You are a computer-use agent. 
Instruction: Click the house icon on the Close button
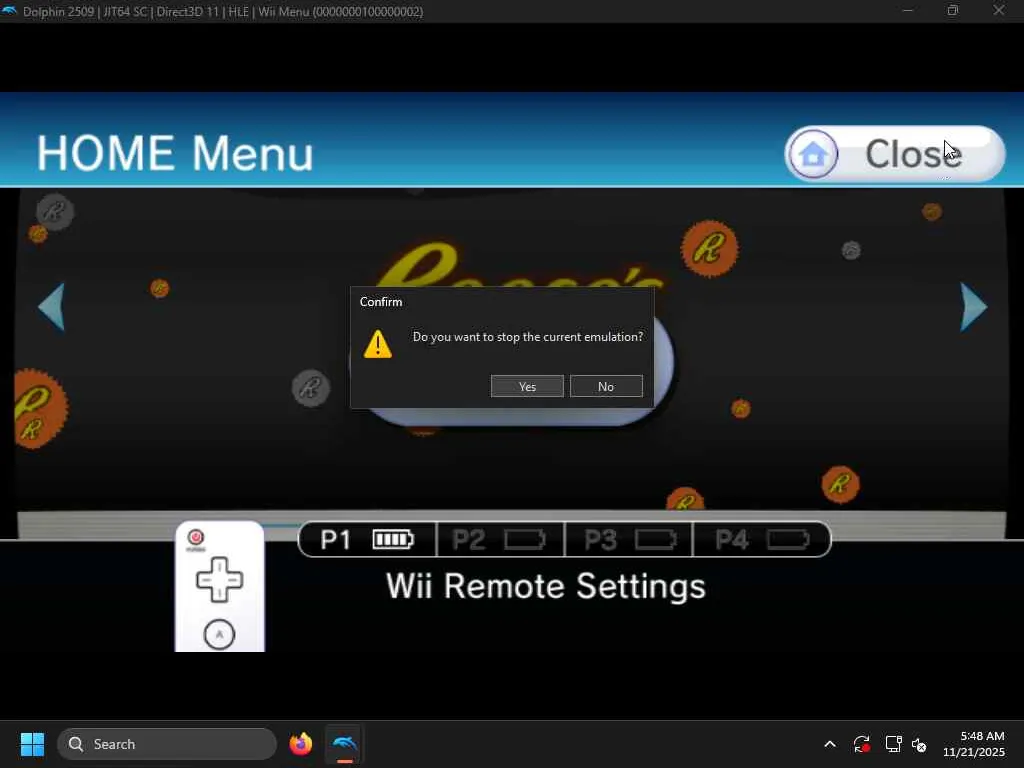tap(813, 154)
